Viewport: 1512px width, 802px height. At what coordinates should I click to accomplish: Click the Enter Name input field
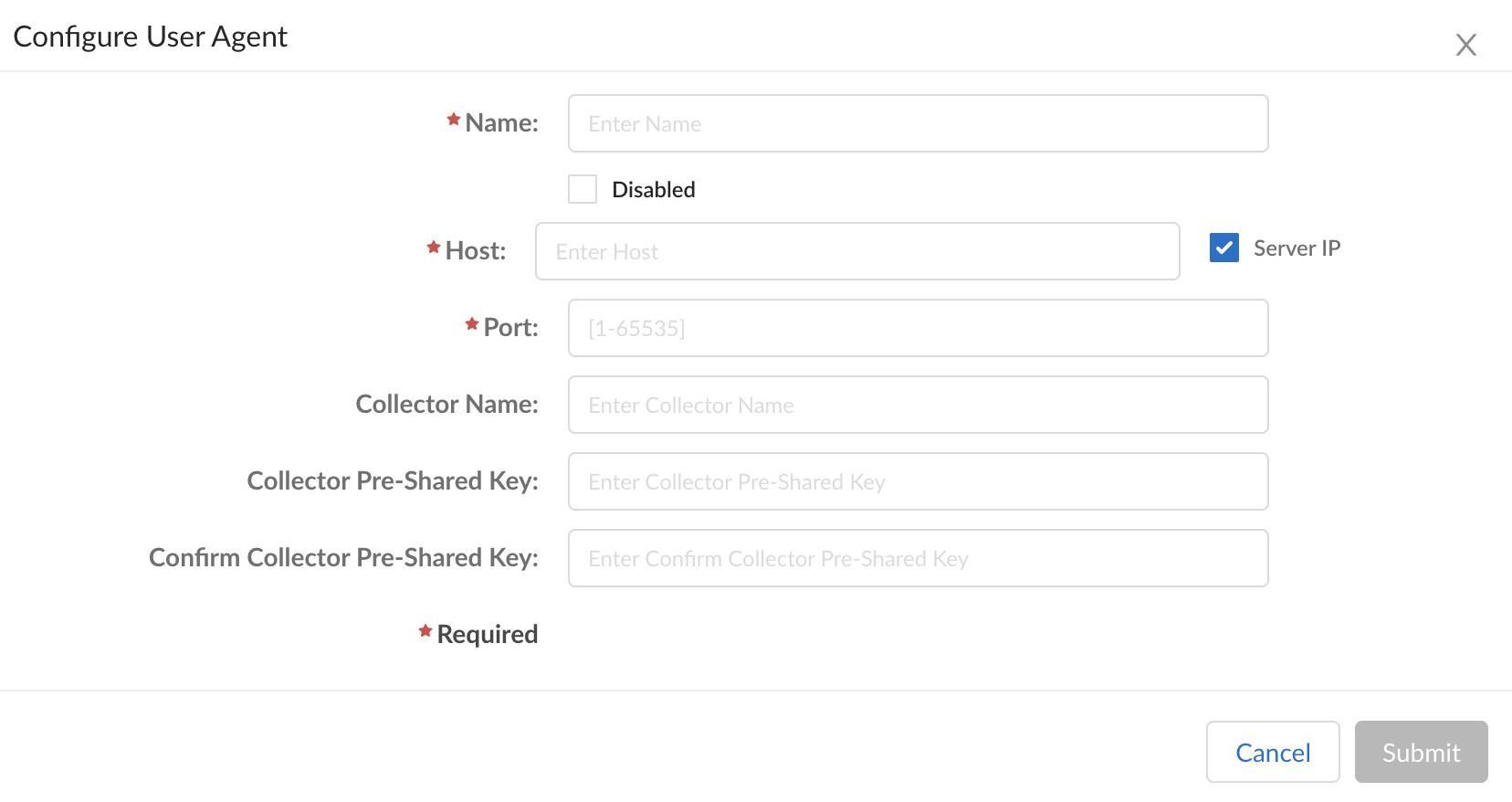pos(918,123)
